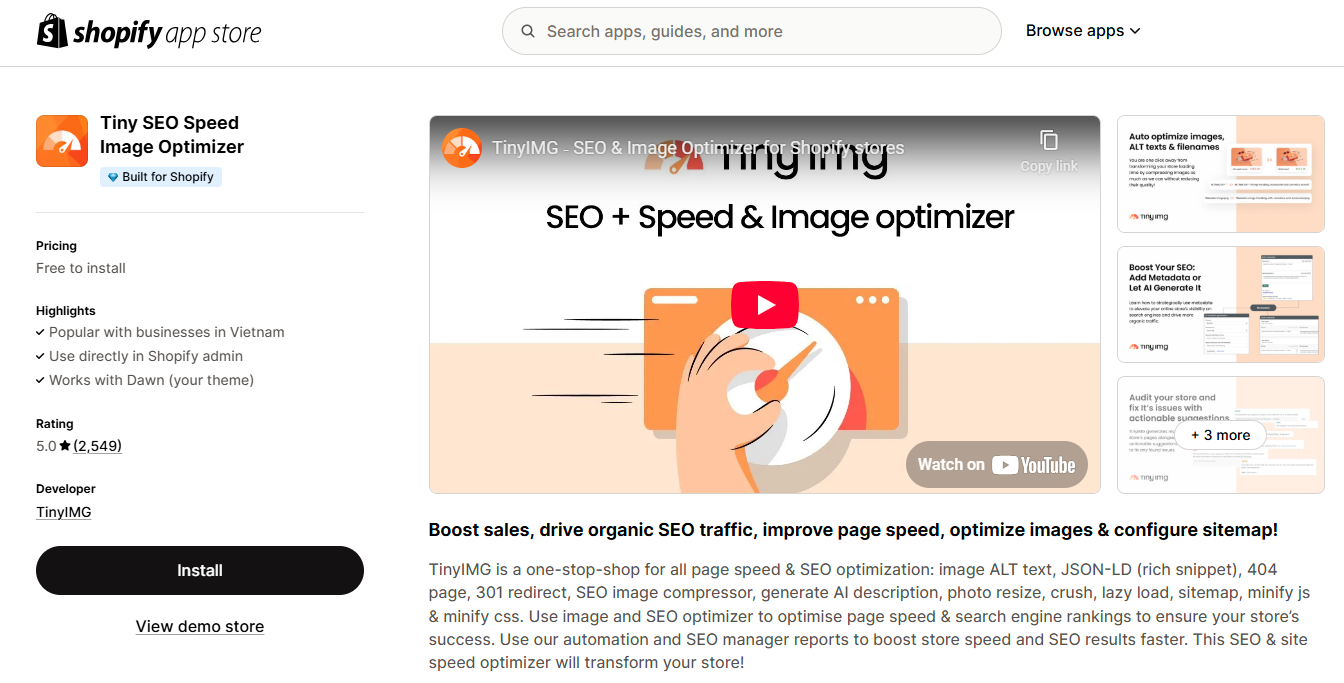Open the Boost Your SEO metadata screenshot thumbnail
1344x683 pixels.
tap(1220, 304)
